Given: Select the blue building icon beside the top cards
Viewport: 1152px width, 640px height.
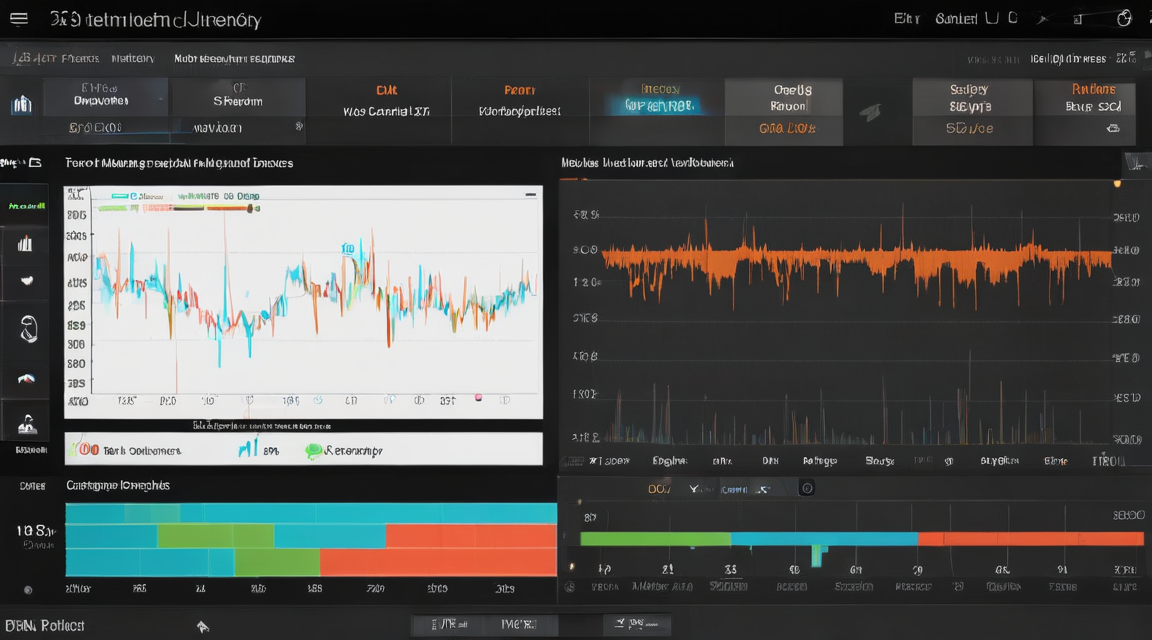Looking at the screenshot, I should [21, 104].
